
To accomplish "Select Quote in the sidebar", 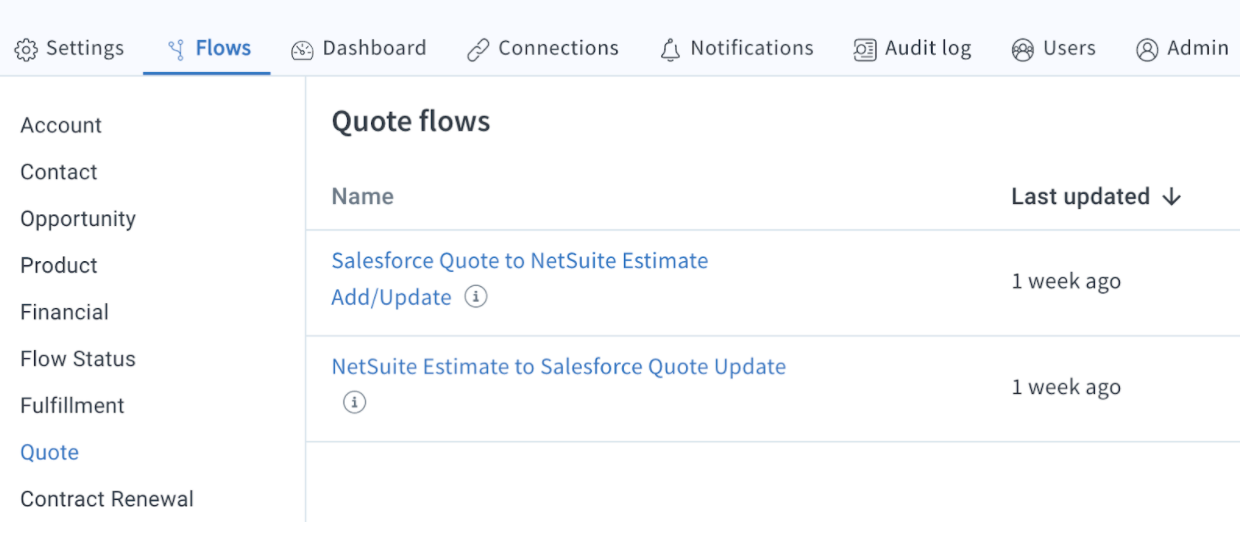I will pyautogui.click(x=49, y=452).
